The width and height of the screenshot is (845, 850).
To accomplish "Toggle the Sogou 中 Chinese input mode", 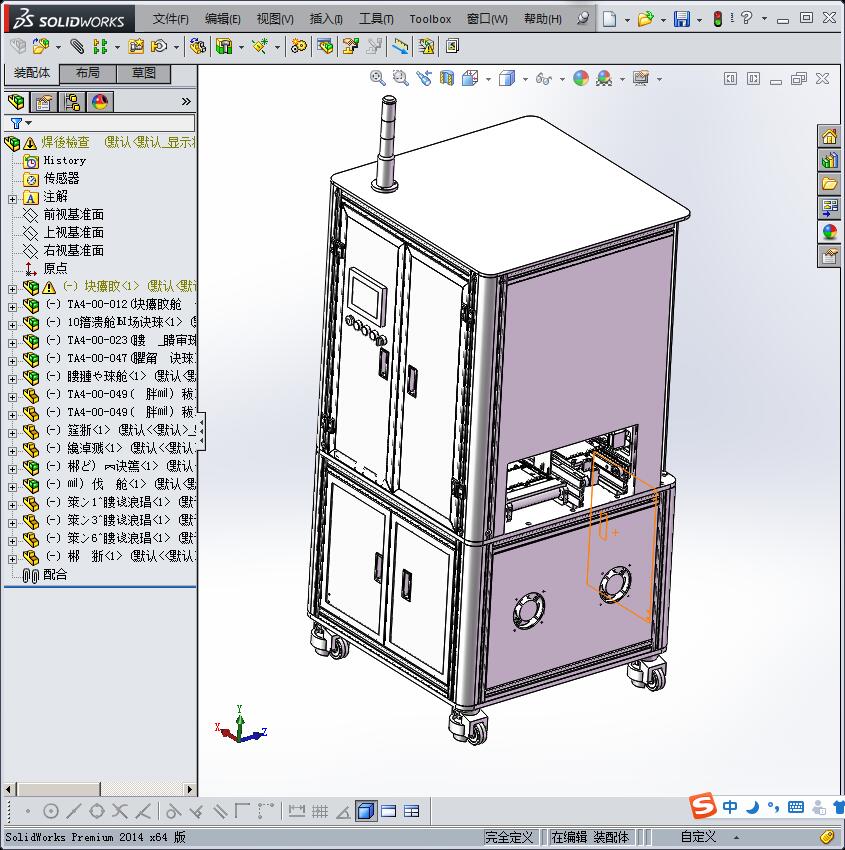I will (x=731, y=807).
